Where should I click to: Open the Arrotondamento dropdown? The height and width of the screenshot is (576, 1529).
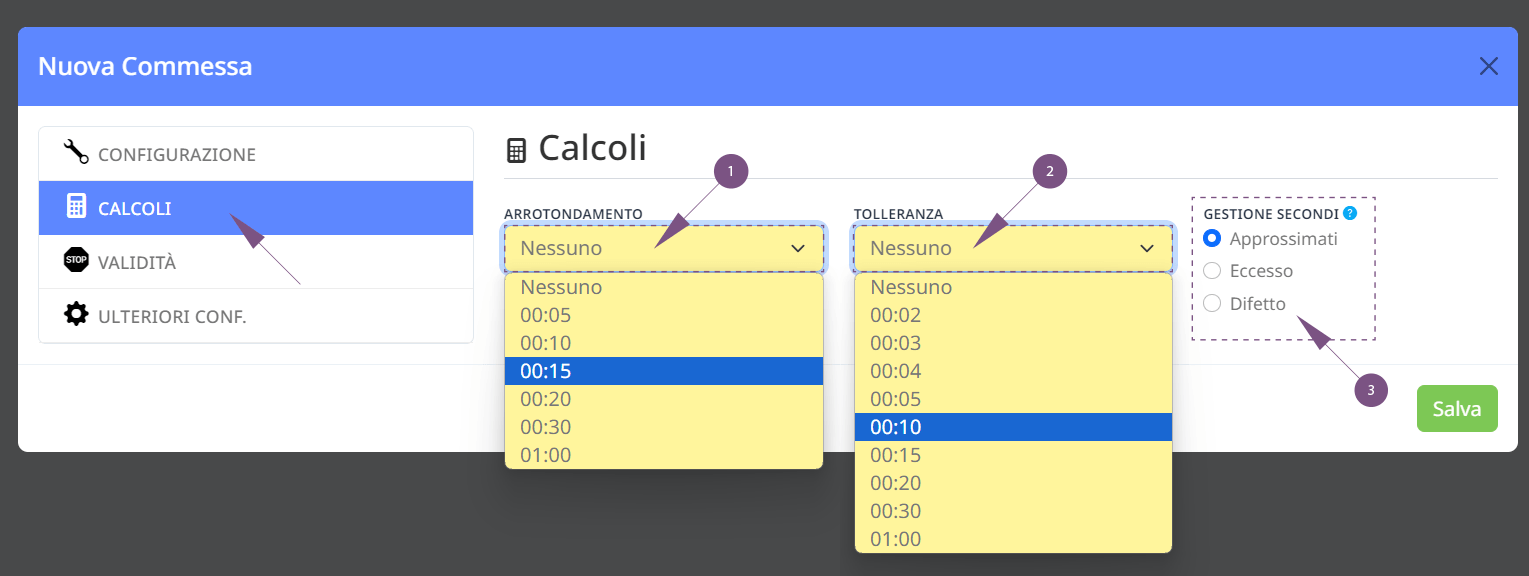click(664, 248)
